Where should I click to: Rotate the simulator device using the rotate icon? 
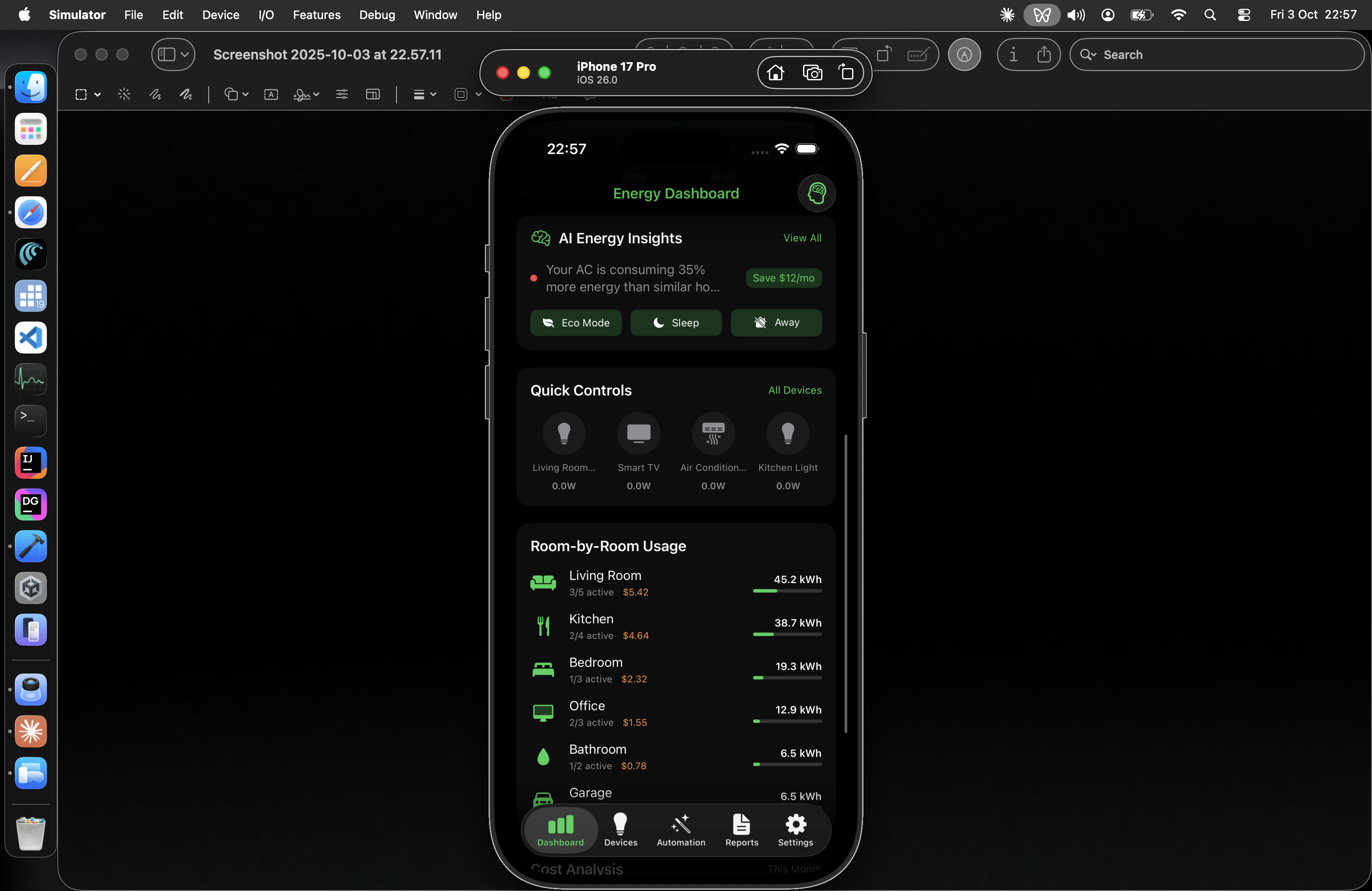point(846,73)
